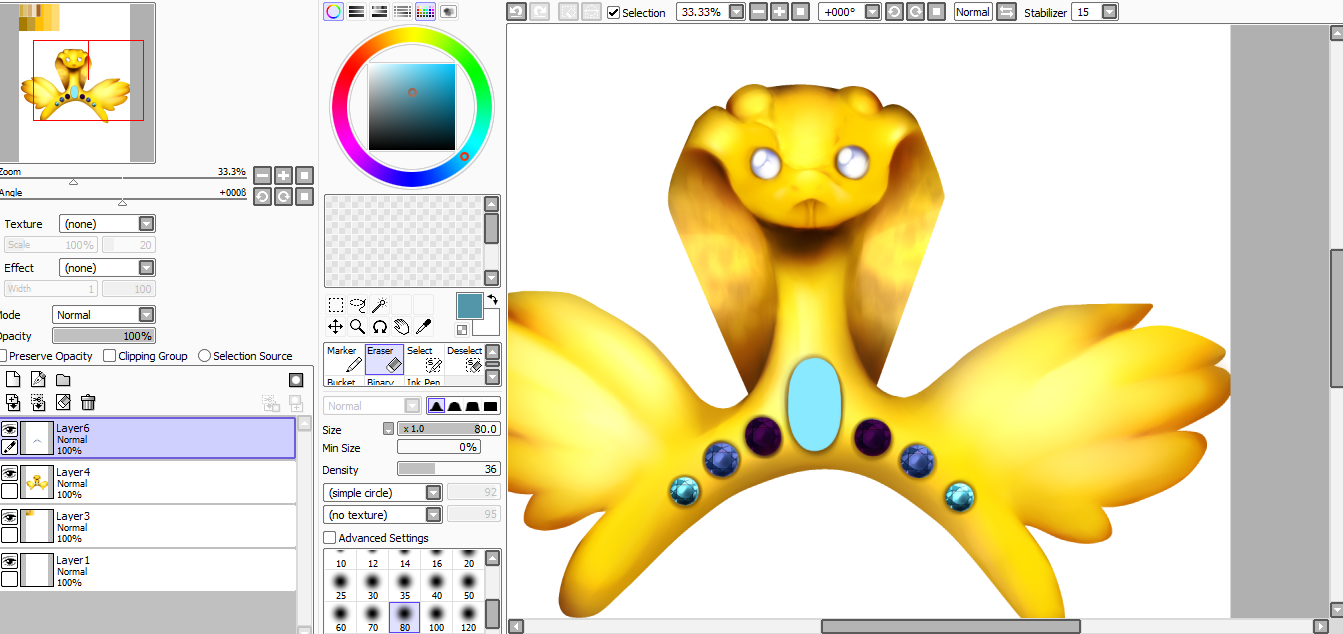This screenshot has width=1343, height=634.
Task: Adjust the brush Density slider
Action: point(449,469)
